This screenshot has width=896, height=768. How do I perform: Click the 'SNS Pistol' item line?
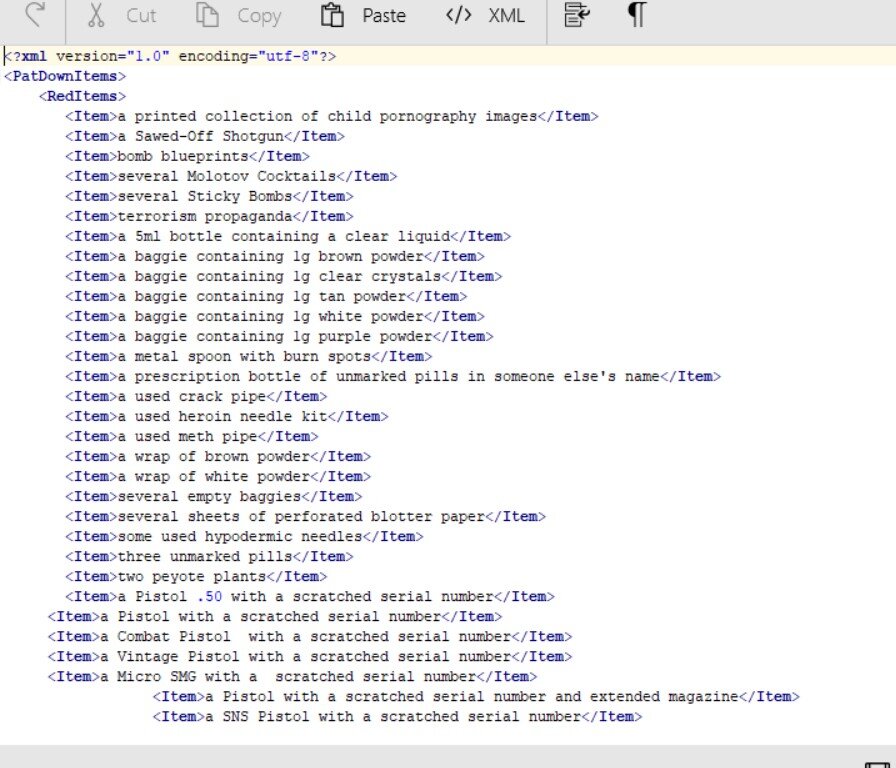(x=397, y=716)
